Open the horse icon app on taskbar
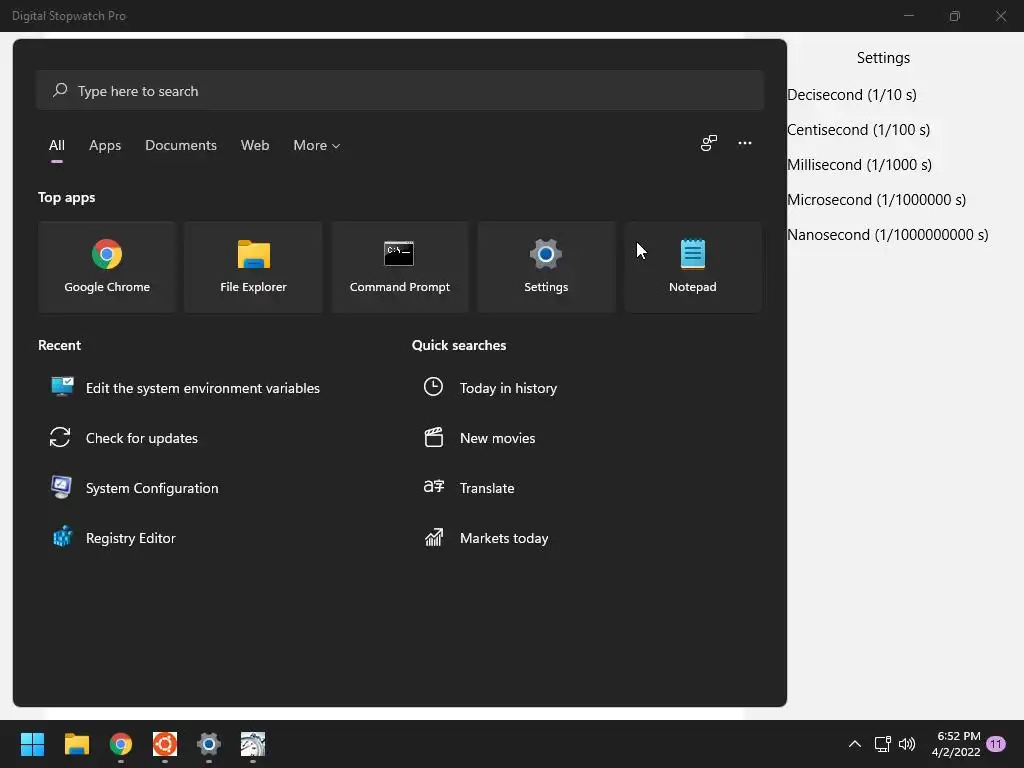 (x=253, y=744)
